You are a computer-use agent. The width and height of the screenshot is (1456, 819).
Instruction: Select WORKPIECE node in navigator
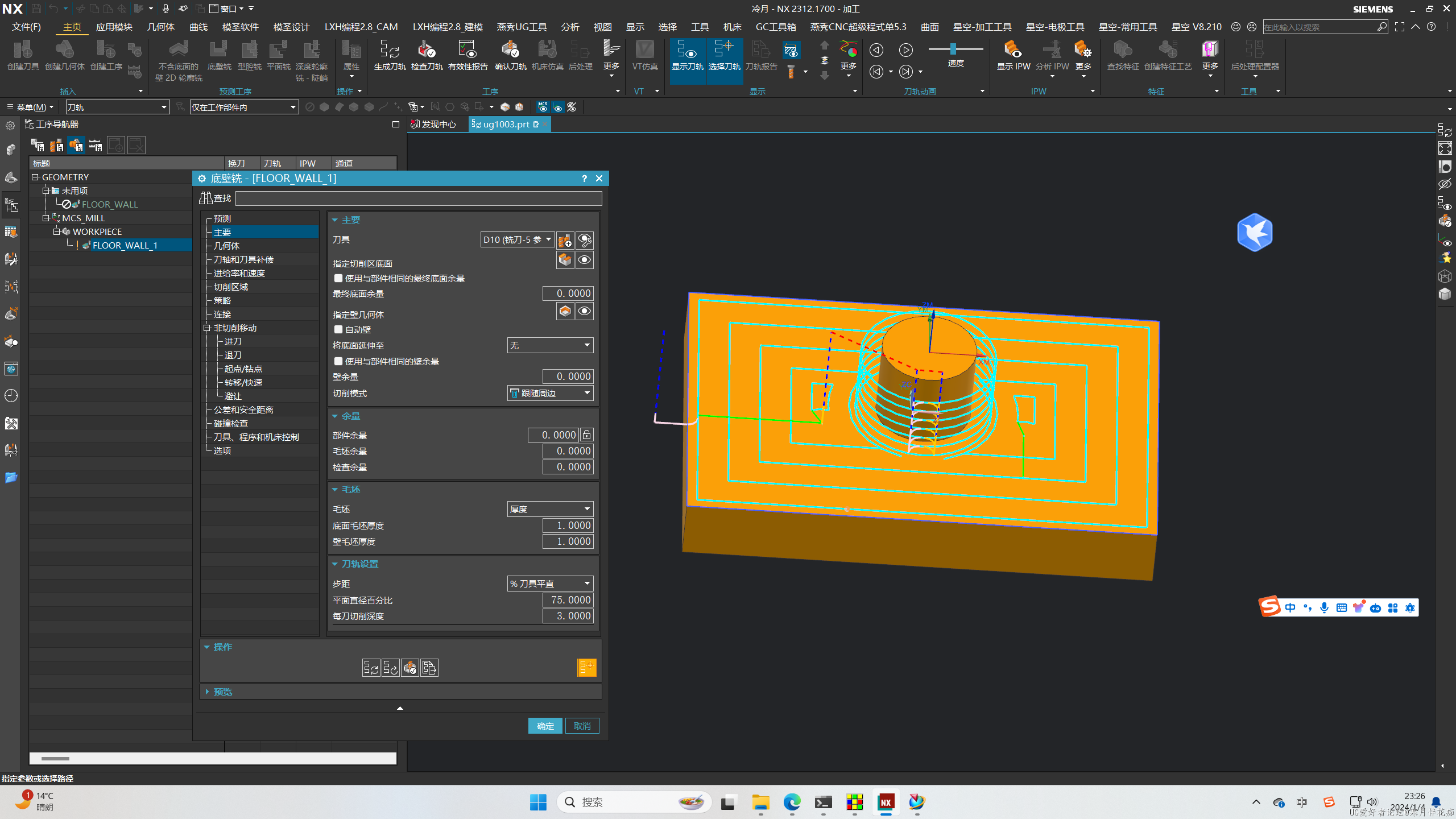(x=97, y=231)
